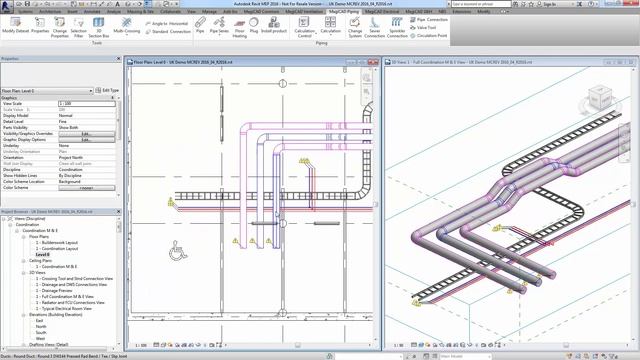Viewport: 640px width, 360px height.
Task: Click the Standard Connection tool
Action: click(x=168, y=31)
